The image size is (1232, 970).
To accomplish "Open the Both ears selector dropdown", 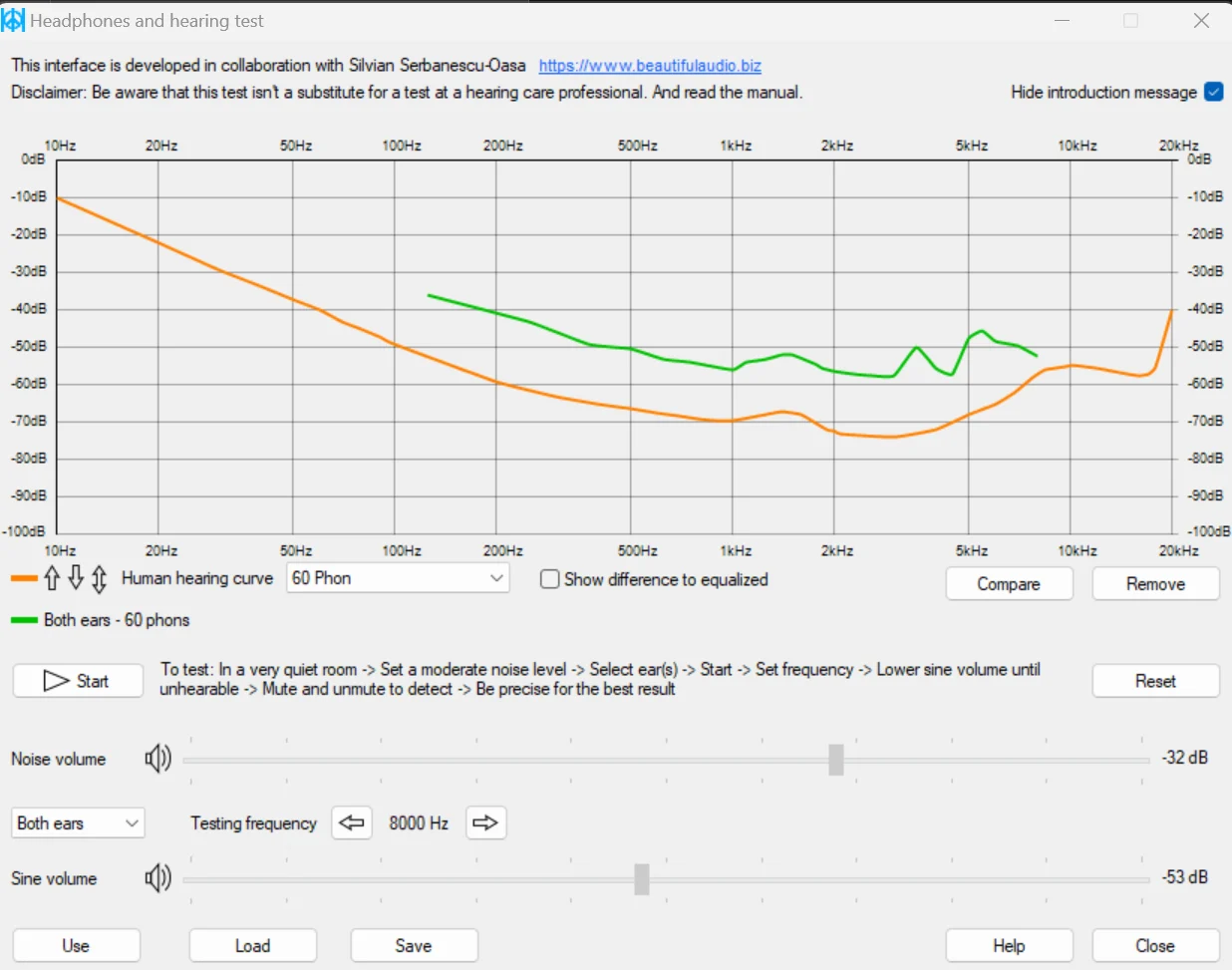I will (78, 823).
